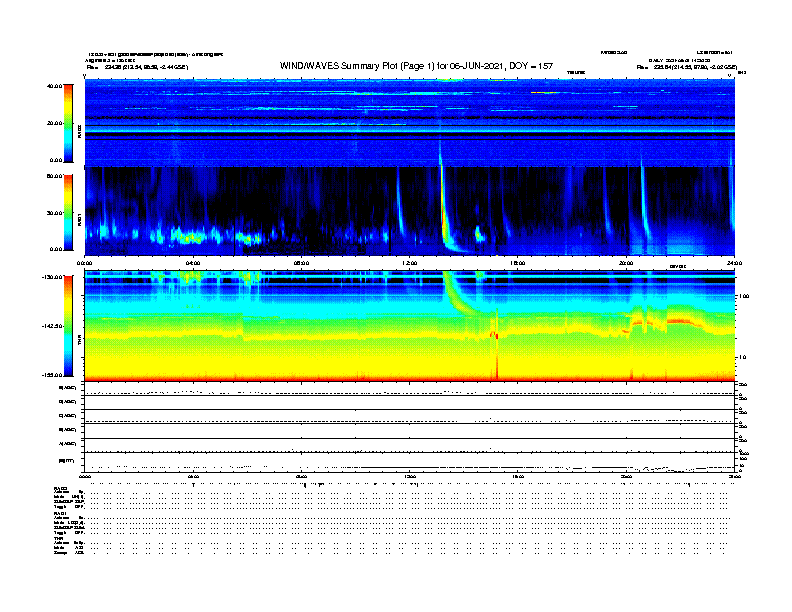Click the 30.00 label on RAD1 scale
The height and width of the screenshot is (612, 792).
tap(54, 213)
